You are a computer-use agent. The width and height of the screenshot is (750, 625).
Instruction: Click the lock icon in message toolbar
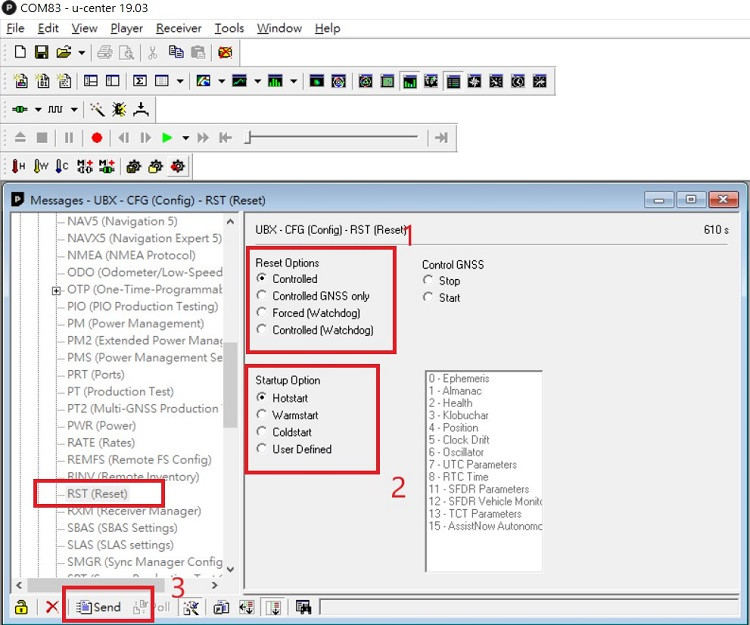[x=19, y=607]
